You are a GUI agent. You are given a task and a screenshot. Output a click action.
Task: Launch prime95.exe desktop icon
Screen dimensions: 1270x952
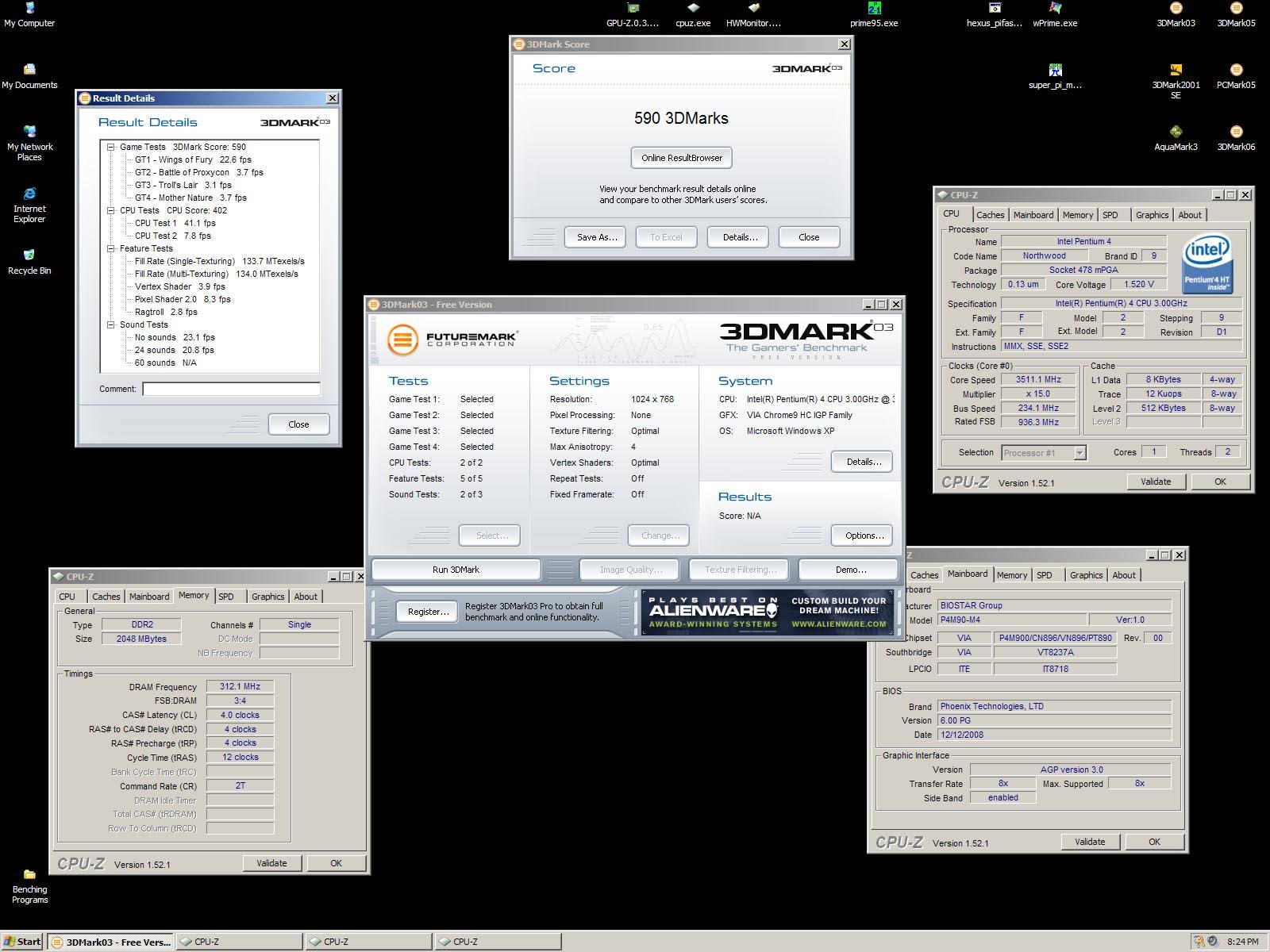[874, 15]
